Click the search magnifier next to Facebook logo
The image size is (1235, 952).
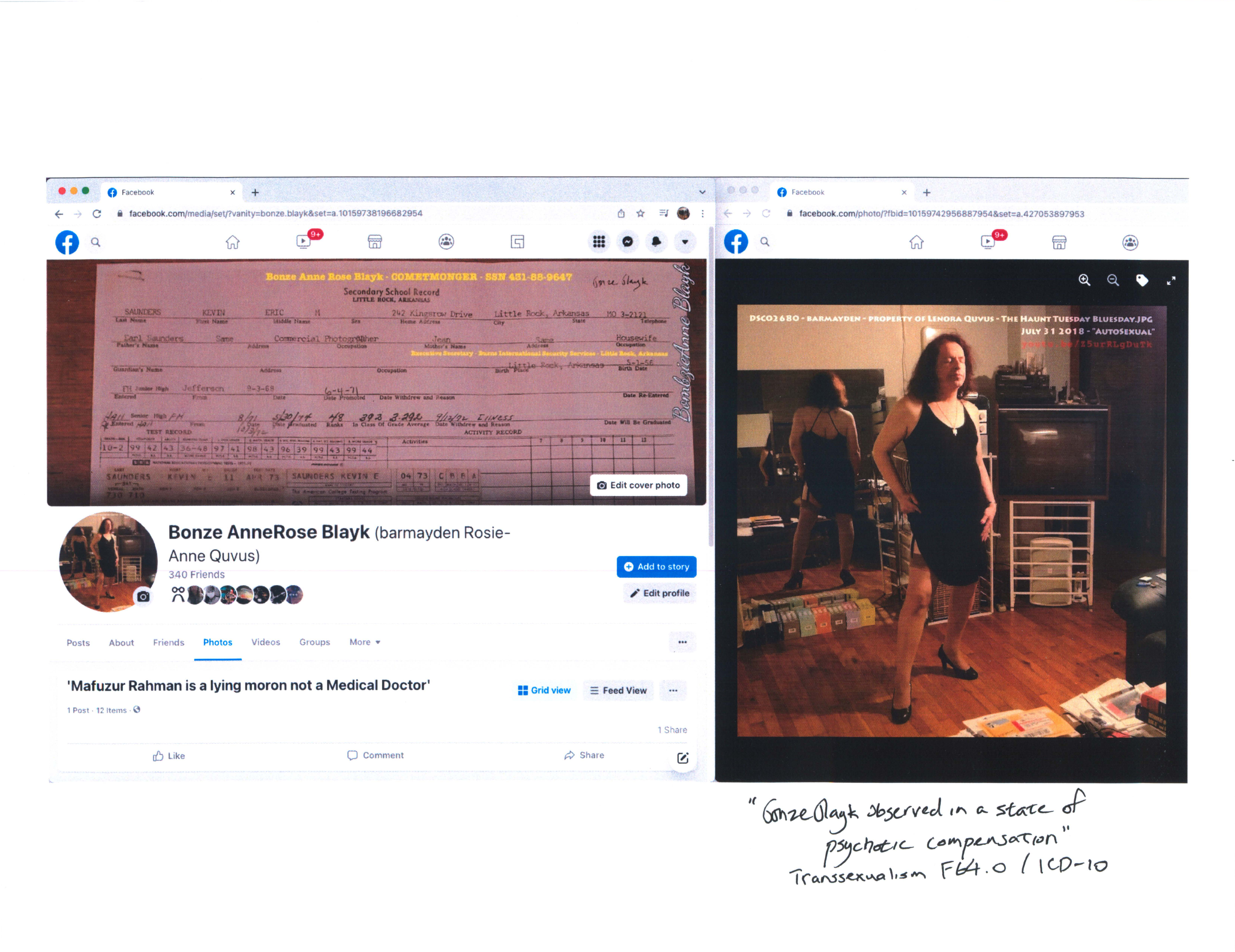(96, 242)
